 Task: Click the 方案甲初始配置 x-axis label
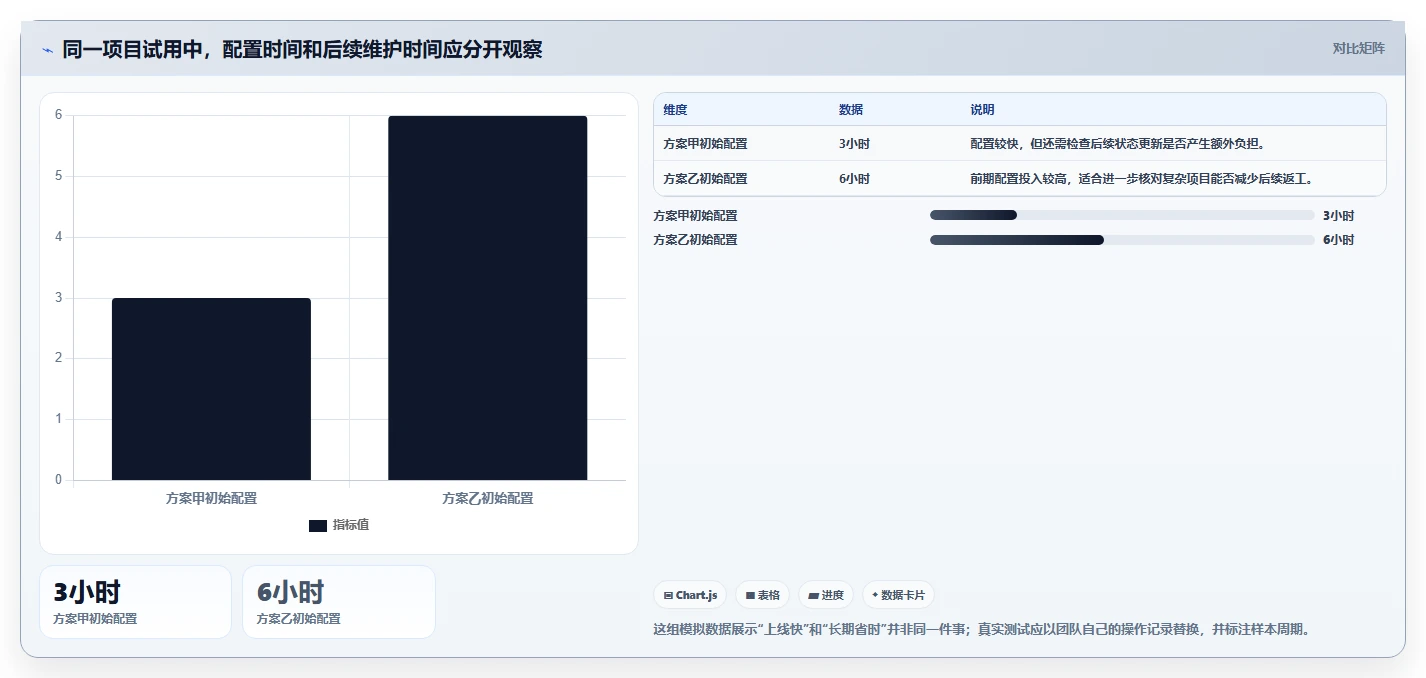pos(211,498)
